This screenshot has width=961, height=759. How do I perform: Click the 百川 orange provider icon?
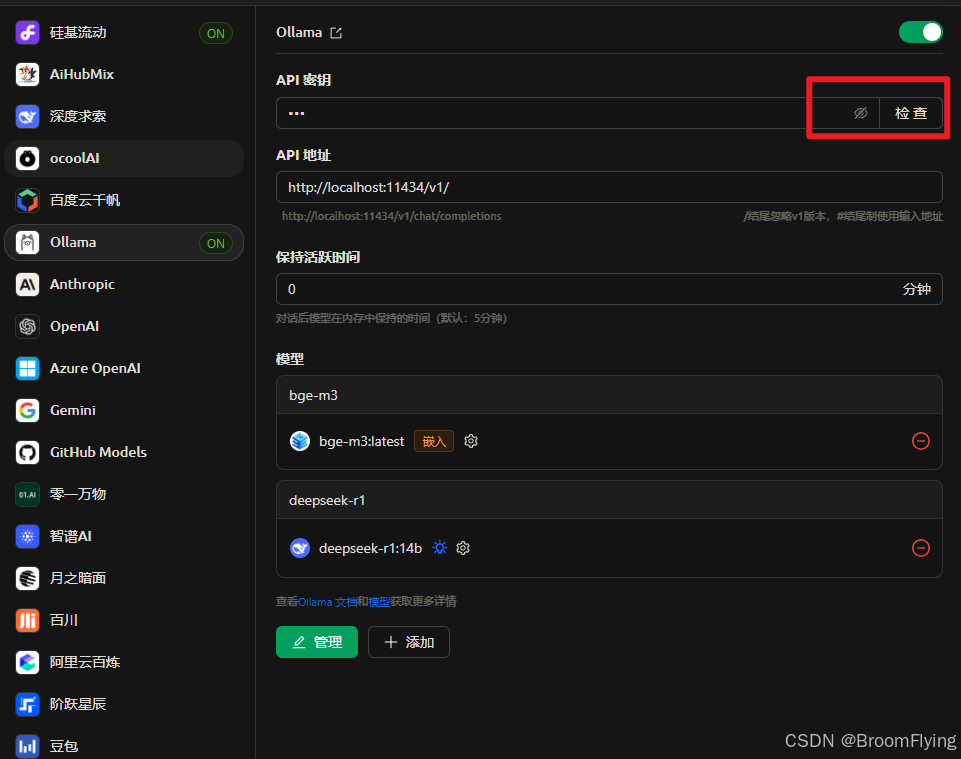pyautogui.click(x=28, y=620)
